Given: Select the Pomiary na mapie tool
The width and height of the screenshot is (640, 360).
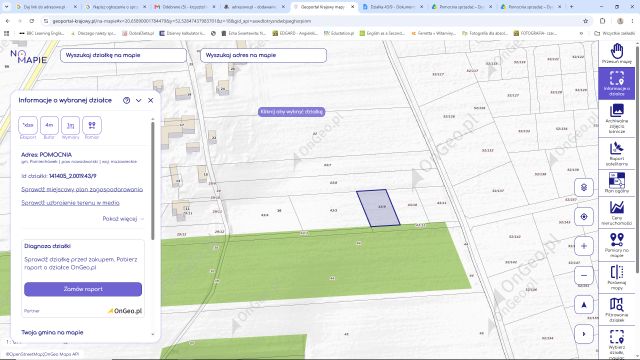Looking at the screenshot, I should [616, 245].
